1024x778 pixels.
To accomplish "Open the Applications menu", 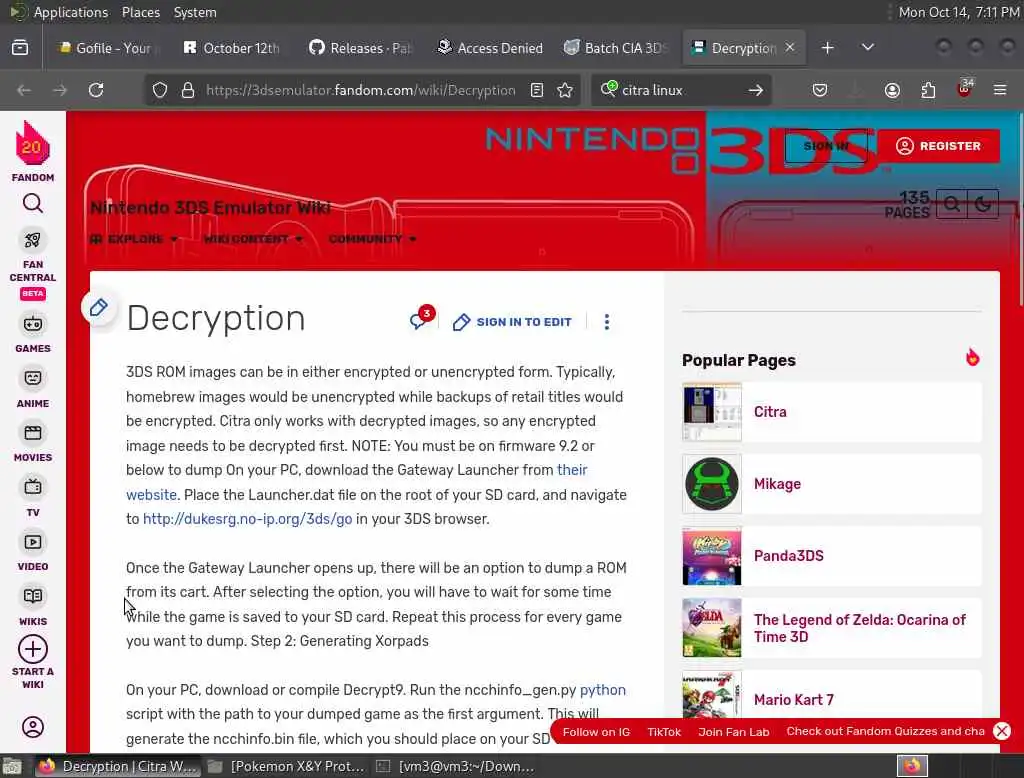I will tap(71, 12).
